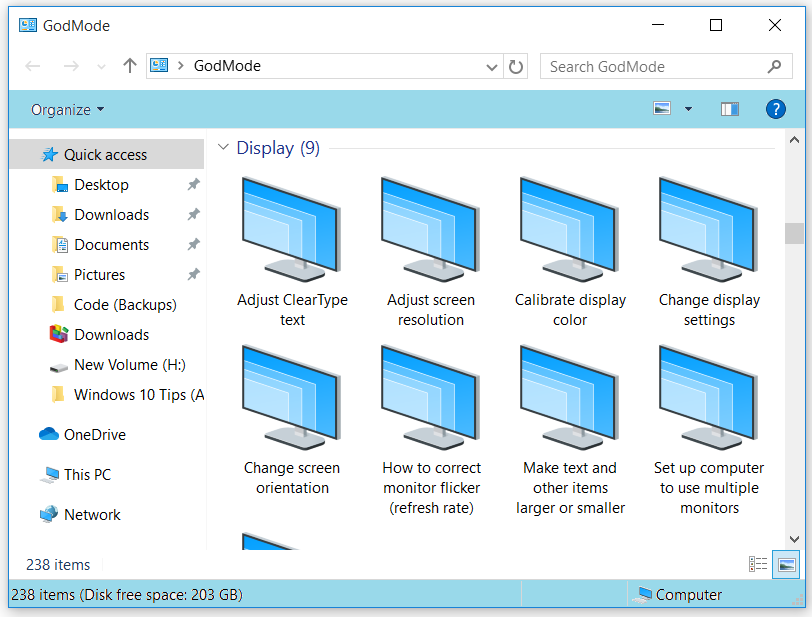The width and height of the screenshot is (812, 617).
Task: Open Documents in the sidebar
Action: click(112, 245)
